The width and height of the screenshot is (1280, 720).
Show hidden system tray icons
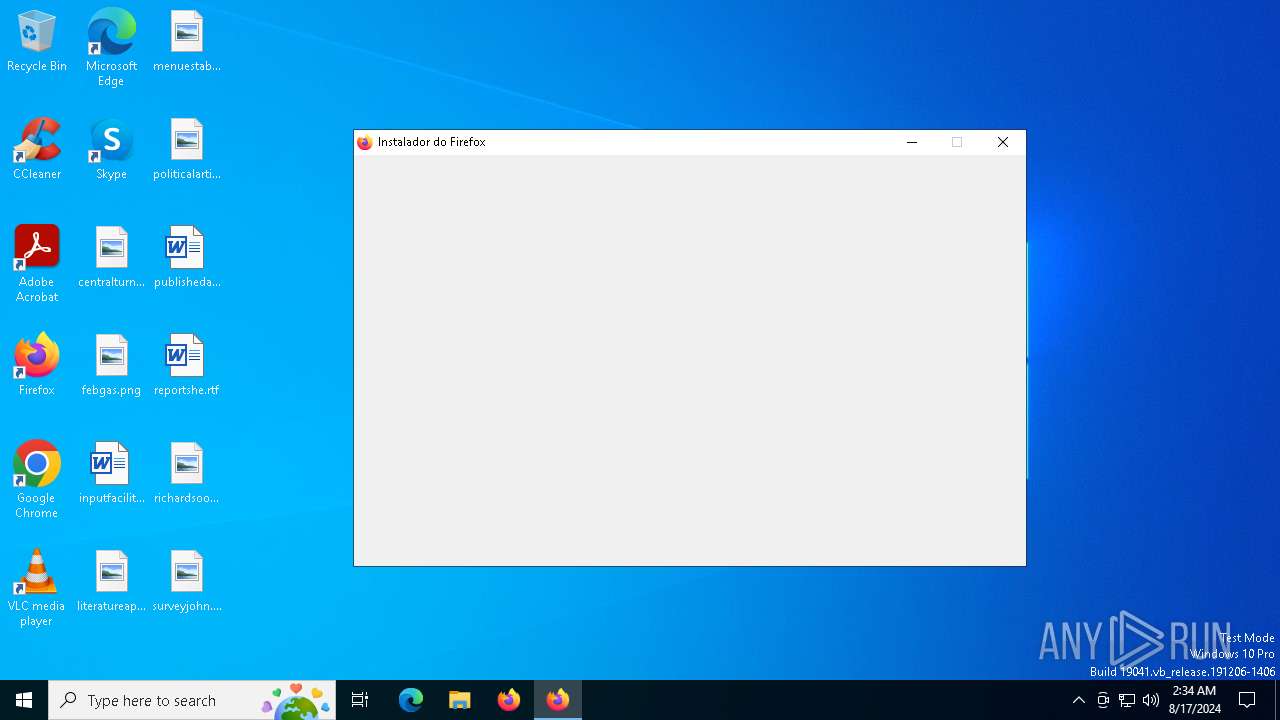click(x=1078, y=700)
